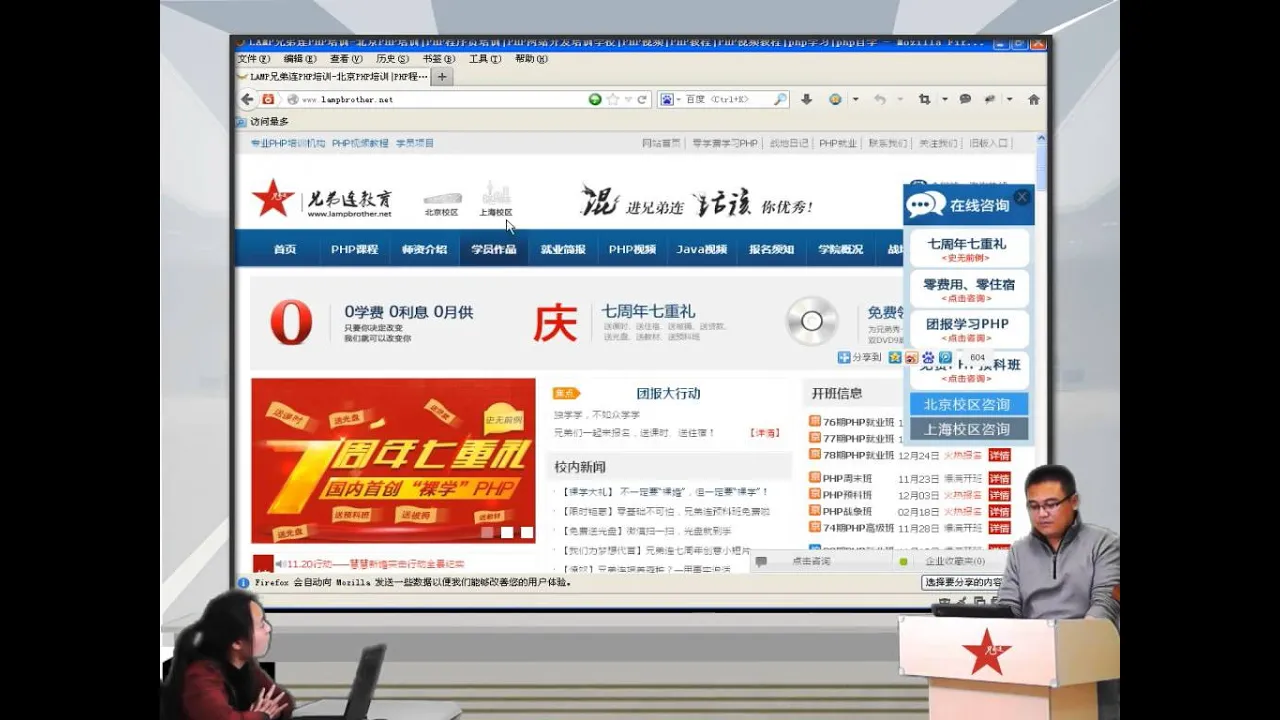Click the 学员项目 top link
1280x720 pixels.
[x=415, y=143]
